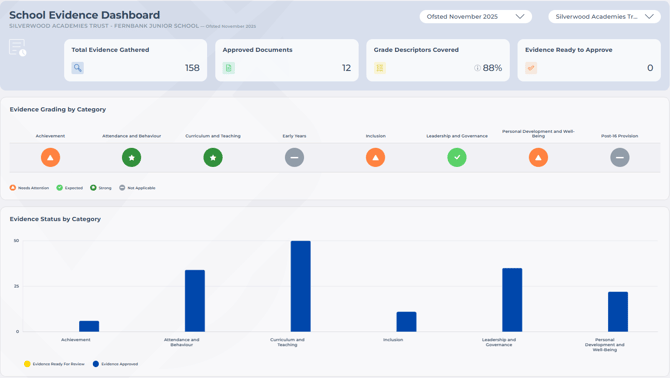
Task: Click the Grade Descriptors Covered card title
Action: pyautogui.click(x=416, y=50)
